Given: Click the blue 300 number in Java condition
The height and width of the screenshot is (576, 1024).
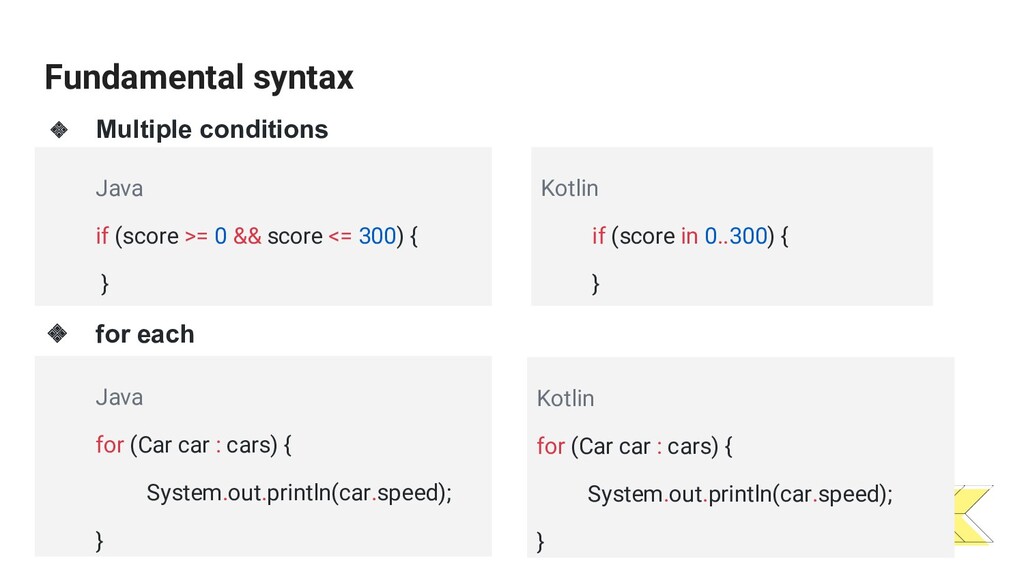Looking at the screenshot, I should tap(377, 236).
